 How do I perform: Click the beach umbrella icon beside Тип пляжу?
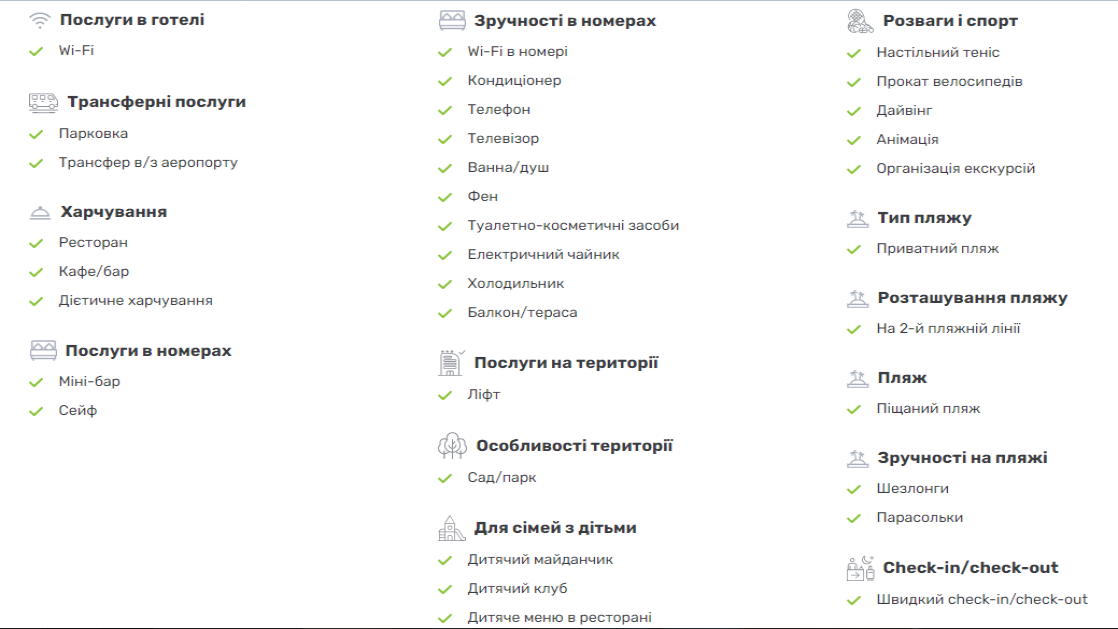tap(857, 218)
